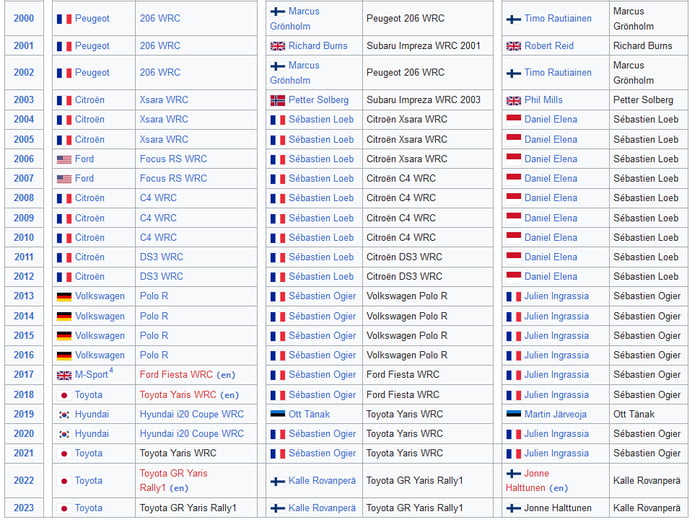Click the Finnish flag beside 2023 Kalle Rovanperä
The image size is (700, 522).
click(x=277, y=508)
